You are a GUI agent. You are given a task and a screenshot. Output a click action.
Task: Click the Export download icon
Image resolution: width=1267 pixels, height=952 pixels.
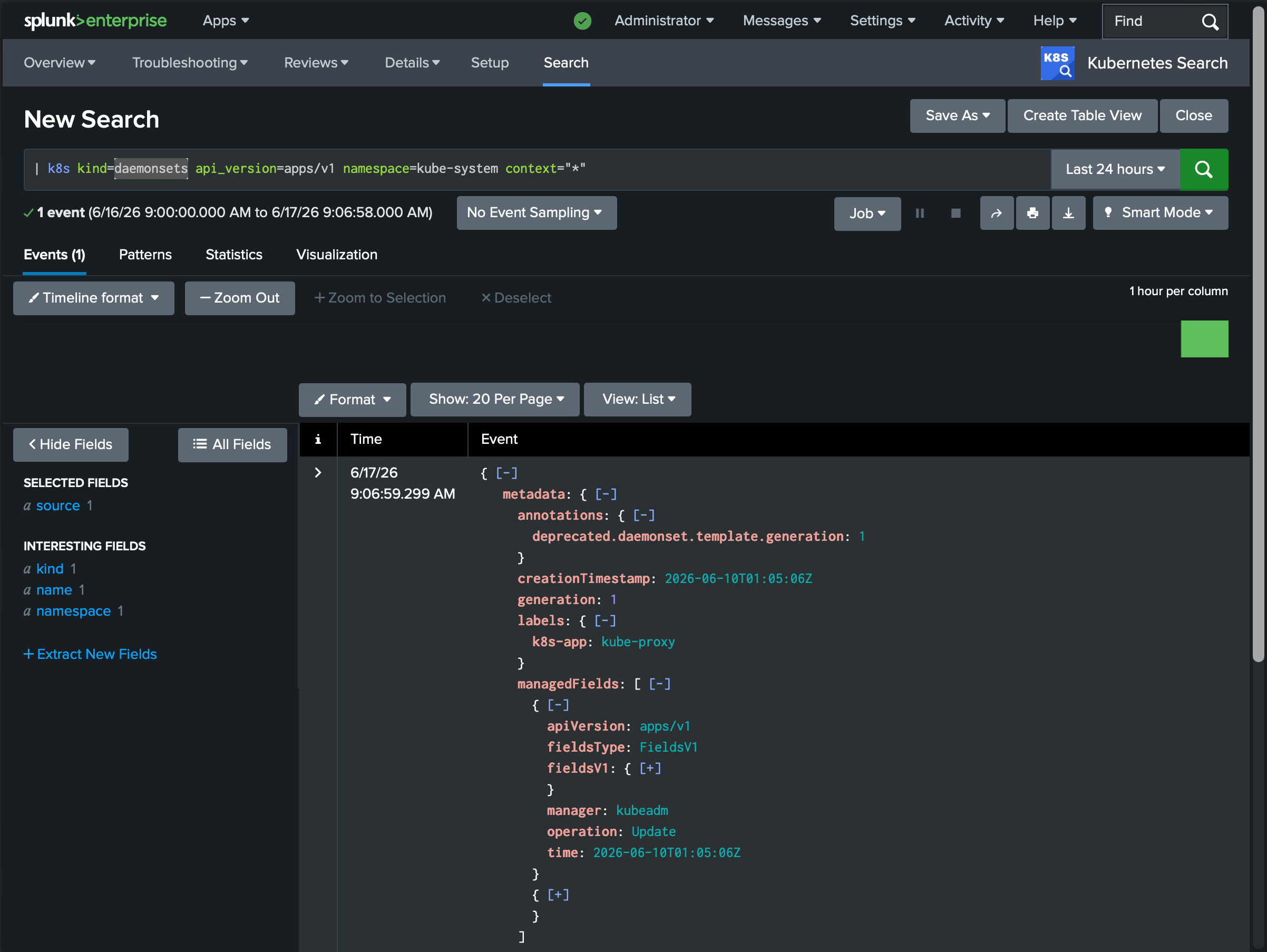click(1068, 213)
